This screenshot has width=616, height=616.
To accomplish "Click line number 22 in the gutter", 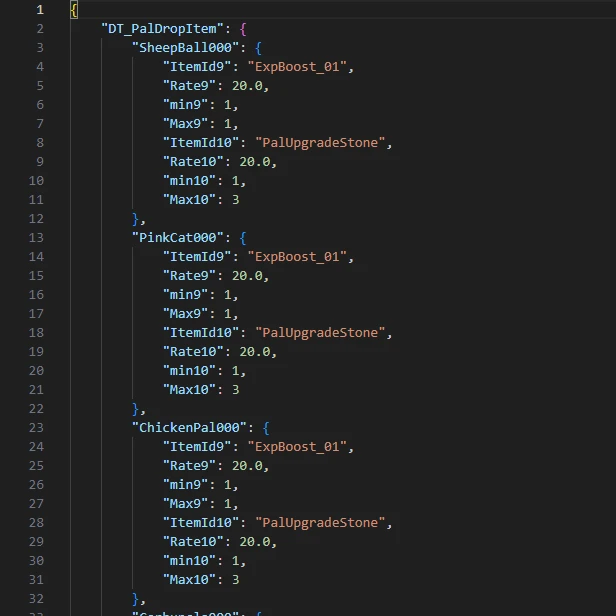I will point(36,409).
